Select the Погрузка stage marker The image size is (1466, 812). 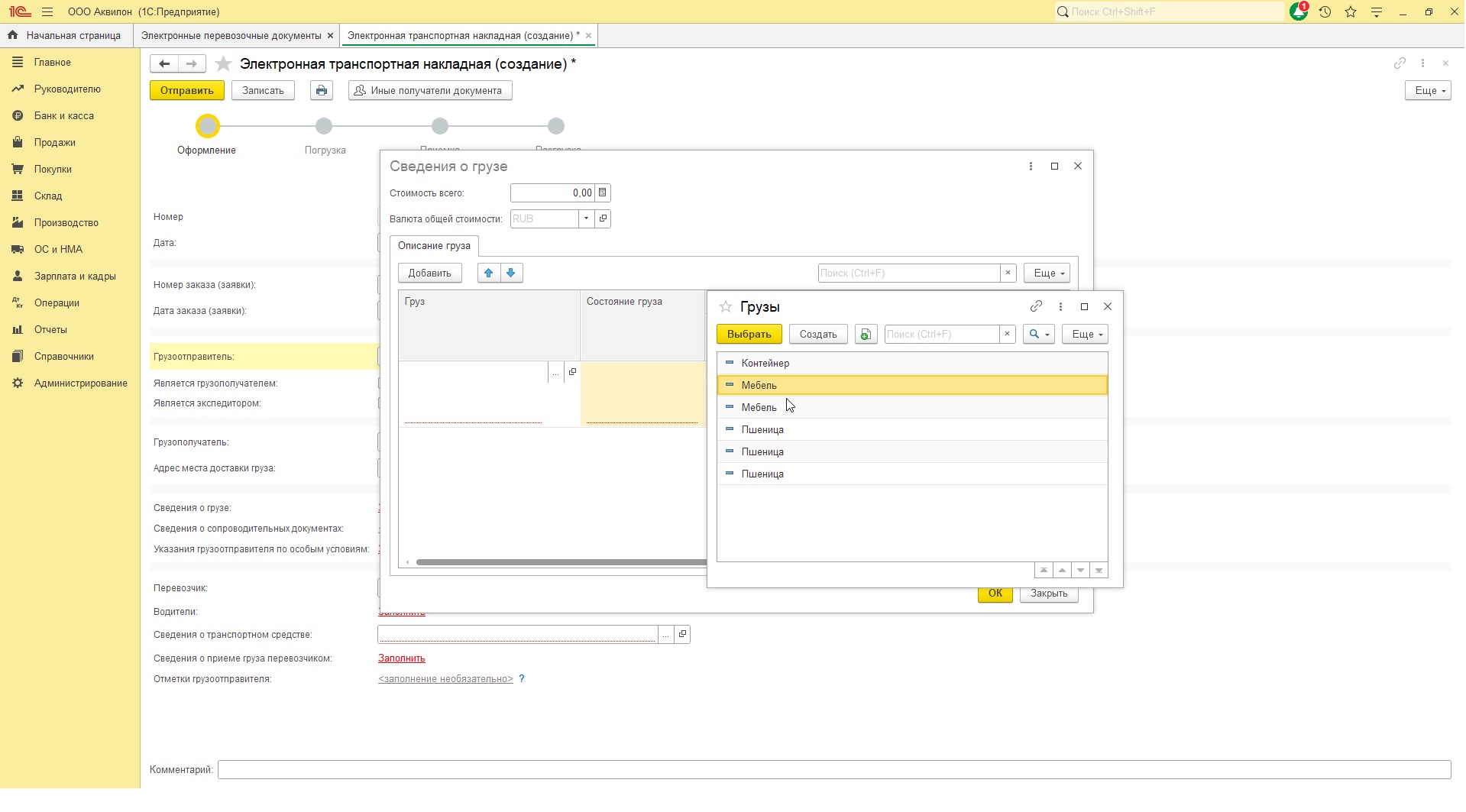coord(324,126)
